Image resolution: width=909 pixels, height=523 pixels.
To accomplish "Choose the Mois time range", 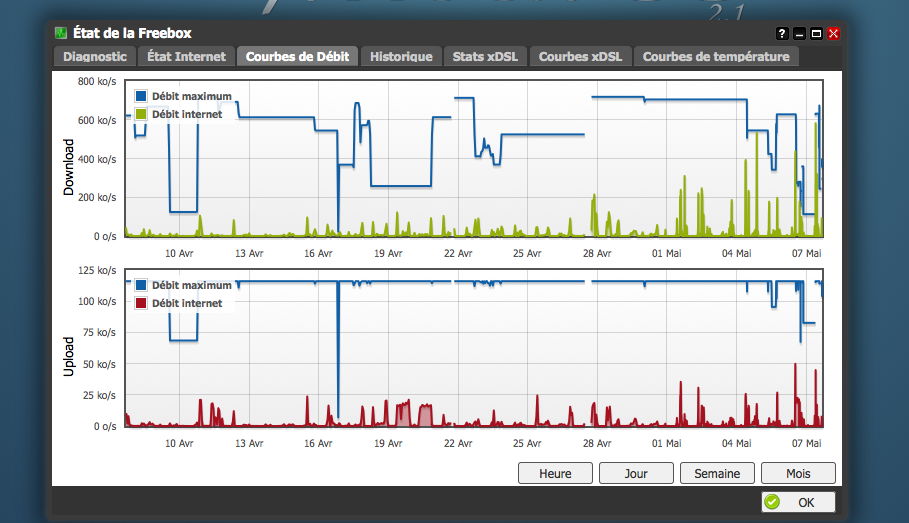I will click(798, 473).
